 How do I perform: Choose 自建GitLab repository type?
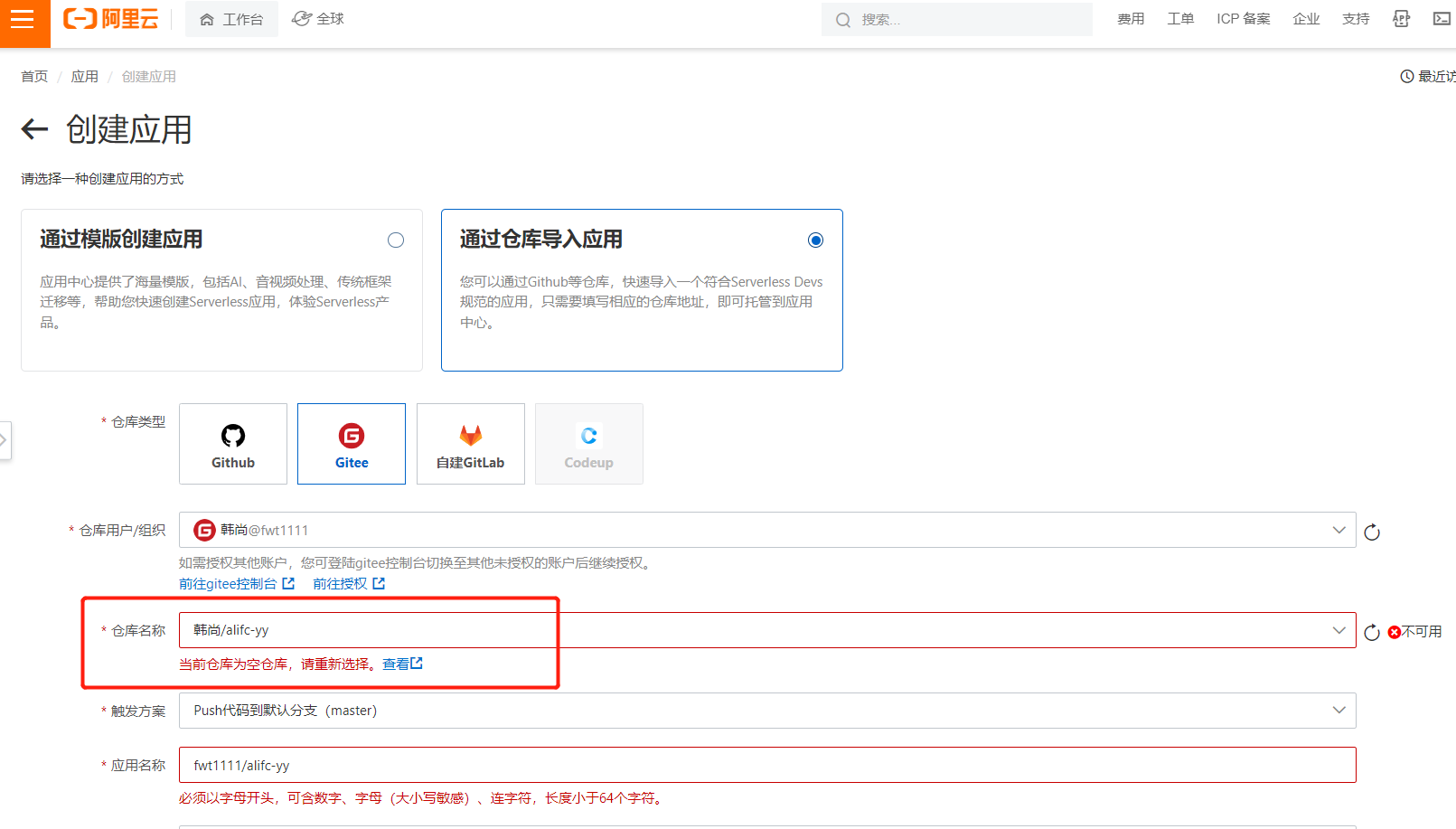(471, 444)
